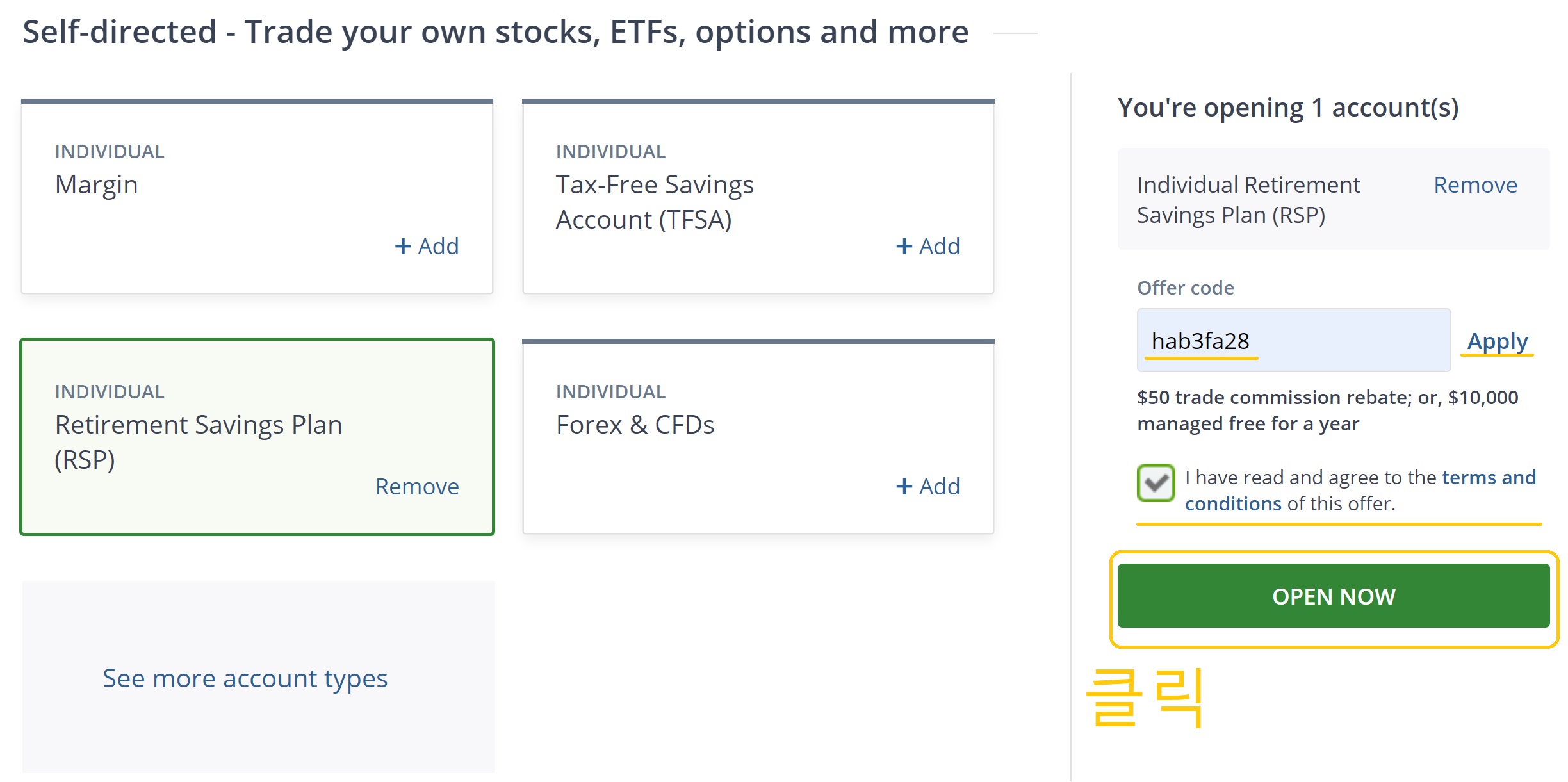Image resolution: width=1568 pixels, height=782 pixels.
Task: Add the Forex & CFDs account
Action: (x=927, y=486)
